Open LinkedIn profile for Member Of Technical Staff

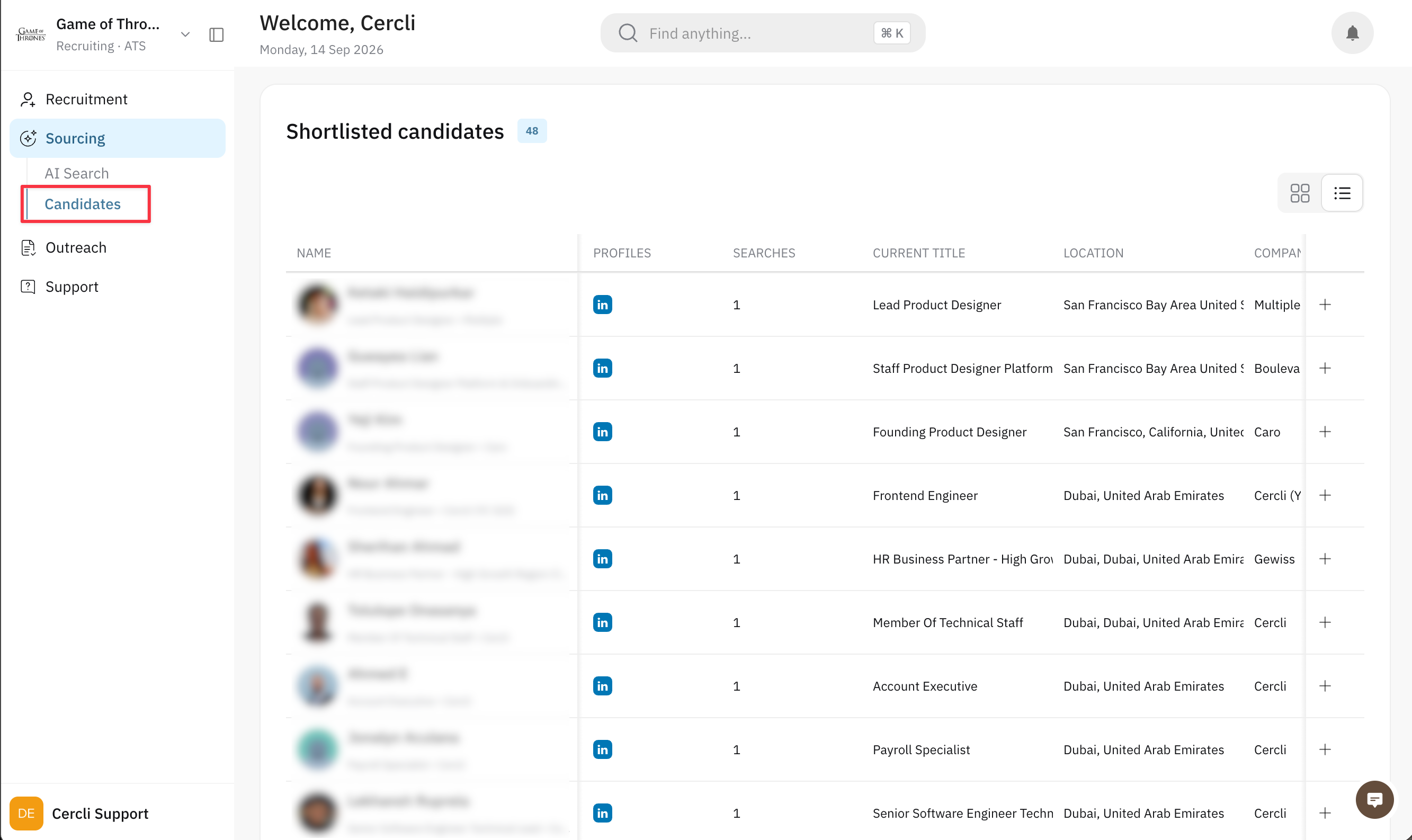[602, 623]
